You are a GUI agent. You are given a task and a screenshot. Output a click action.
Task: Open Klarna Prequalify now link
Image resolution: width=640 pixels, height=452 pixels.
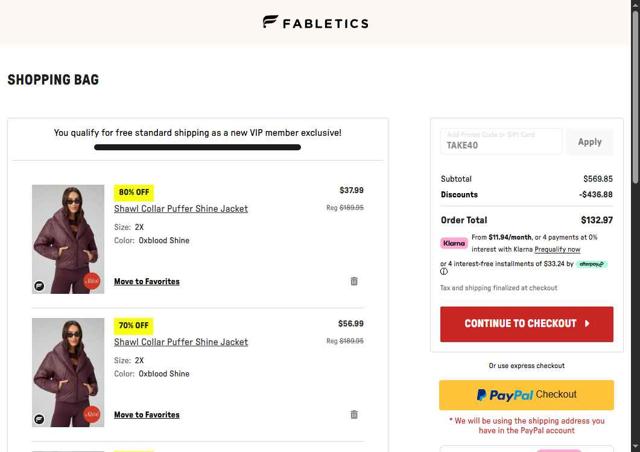click(557, 249)
